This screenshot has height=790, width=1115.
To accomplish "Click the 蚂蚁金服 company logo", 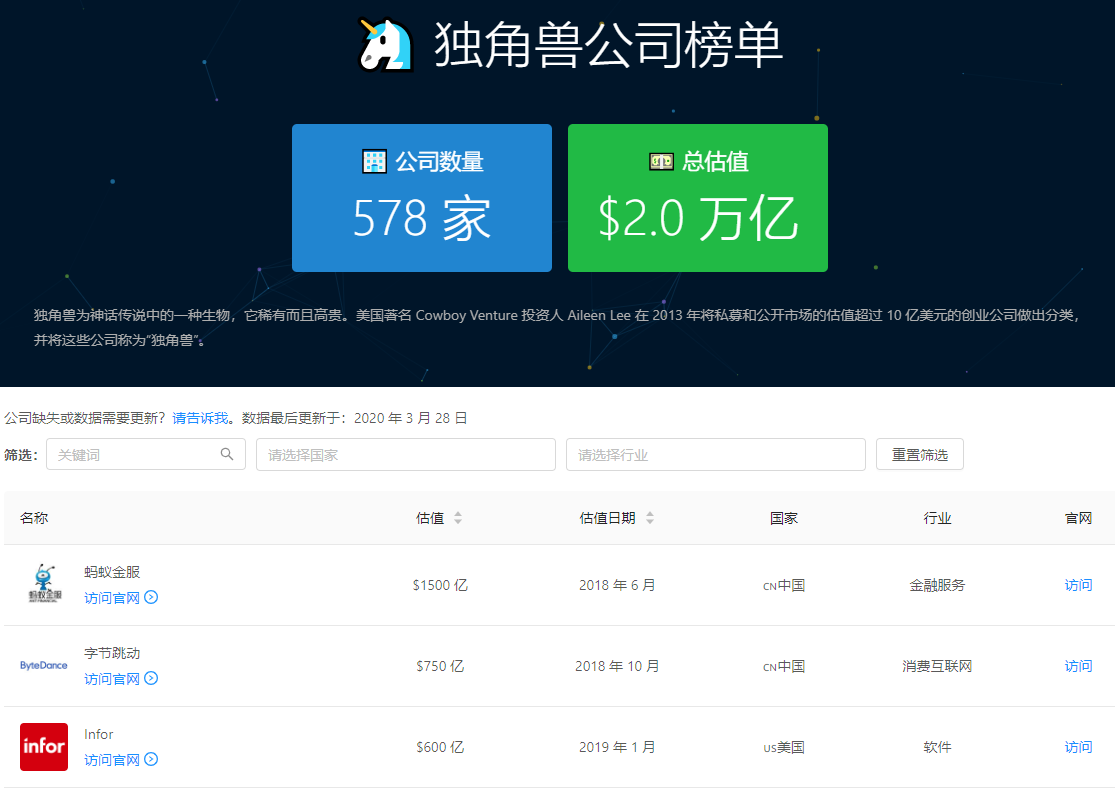I will [45, 585].
